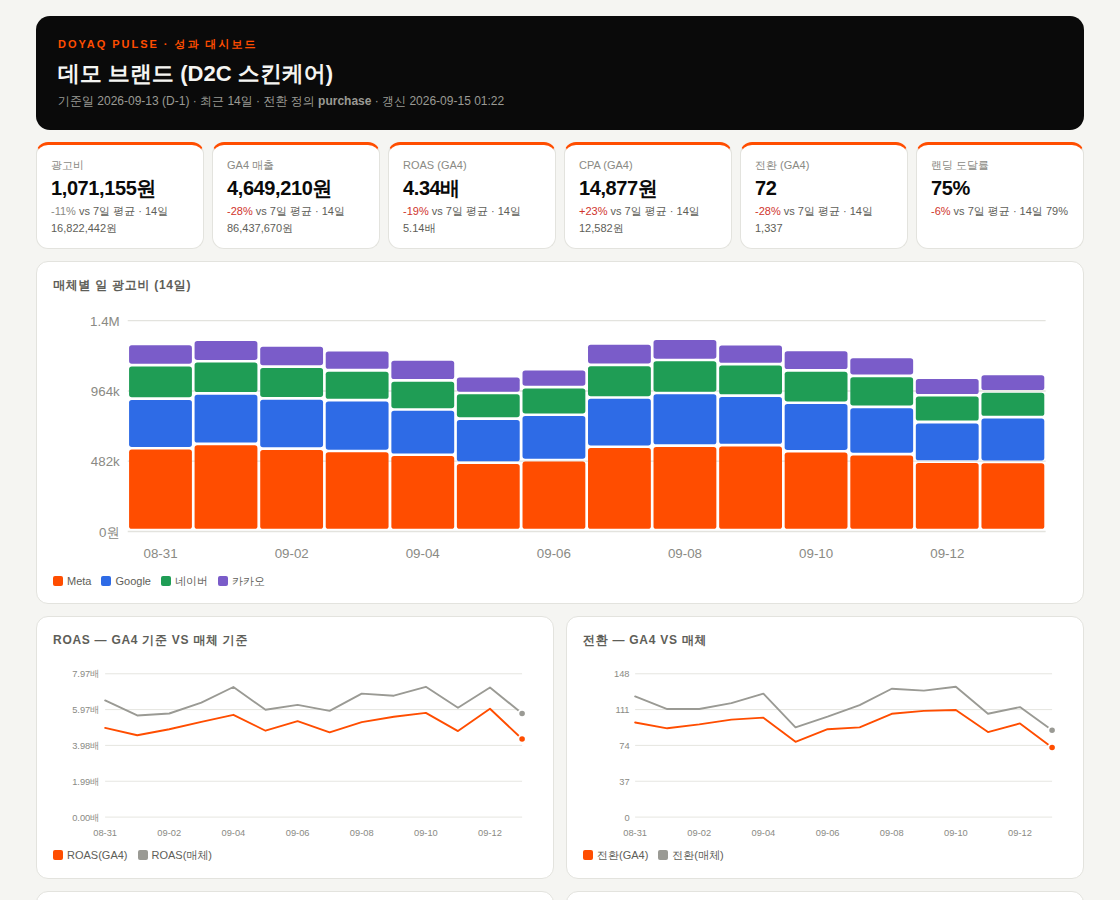Viewport: 1120px width, 900px height.
Task: Click the ROAS (GA4) card label
Action: 434,165
